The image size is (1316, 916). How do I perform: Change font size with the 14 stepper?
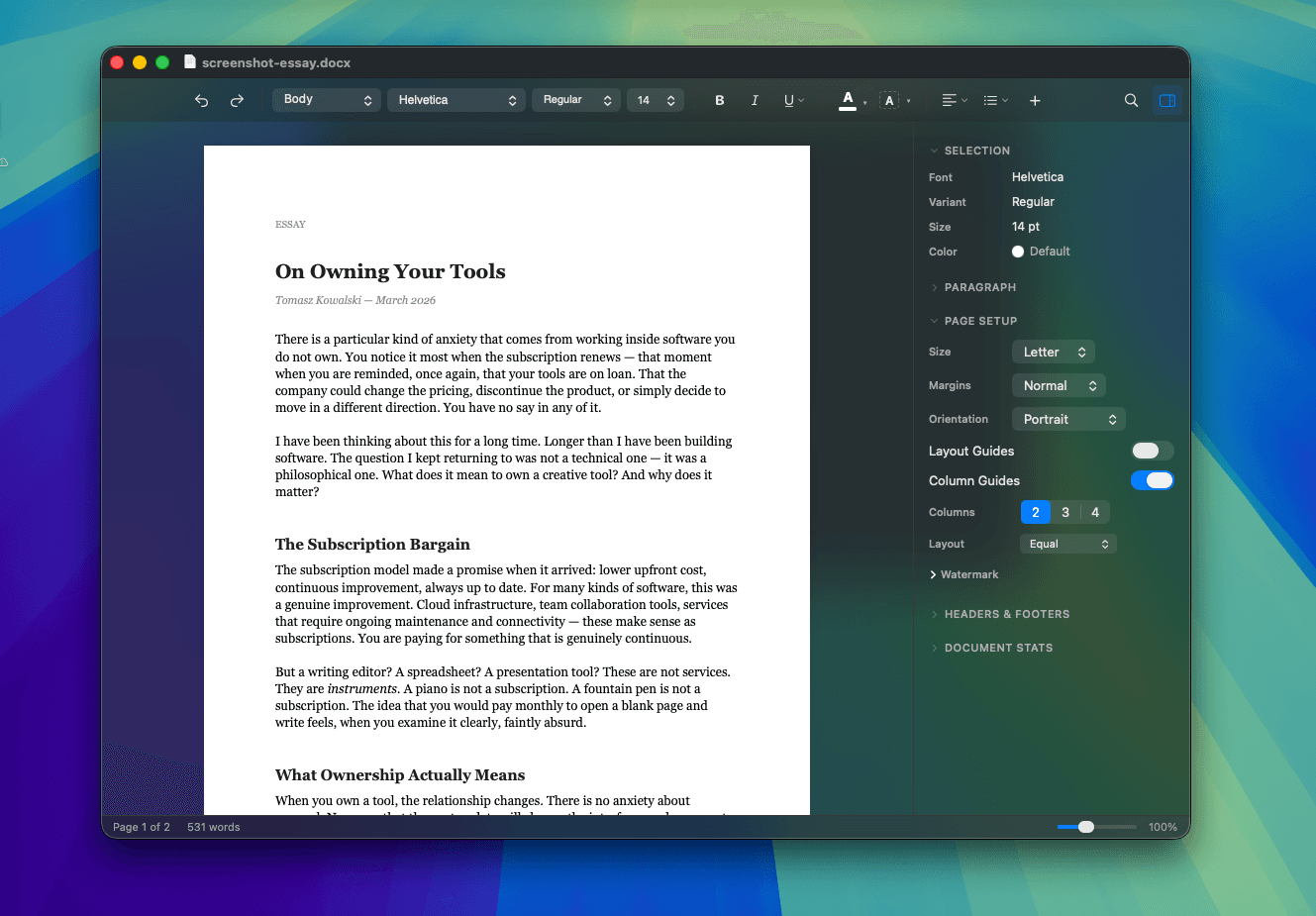[656, 100]
